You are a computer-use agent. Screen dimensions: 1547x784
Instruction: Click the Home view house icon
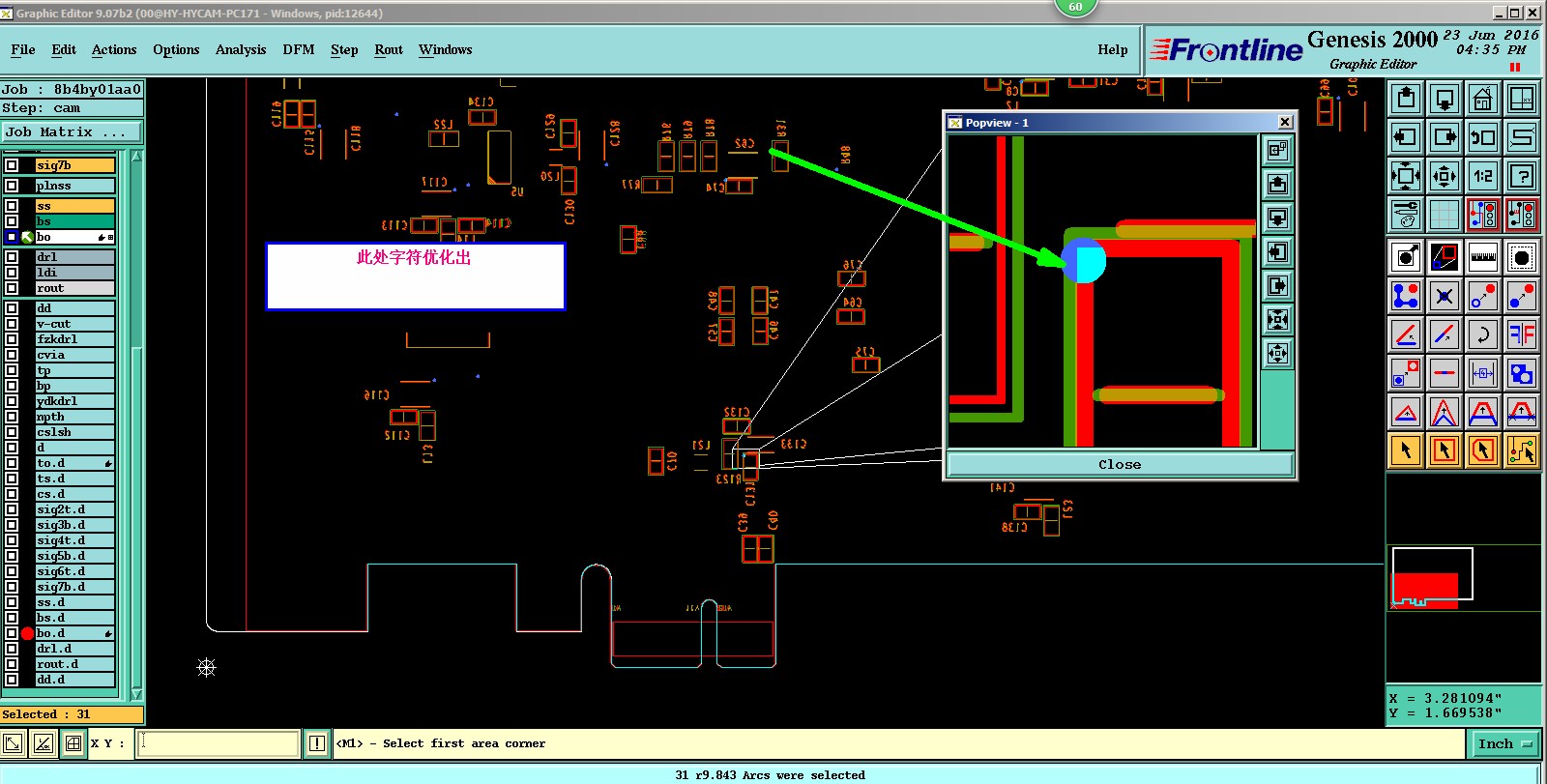pos(1483,99)
